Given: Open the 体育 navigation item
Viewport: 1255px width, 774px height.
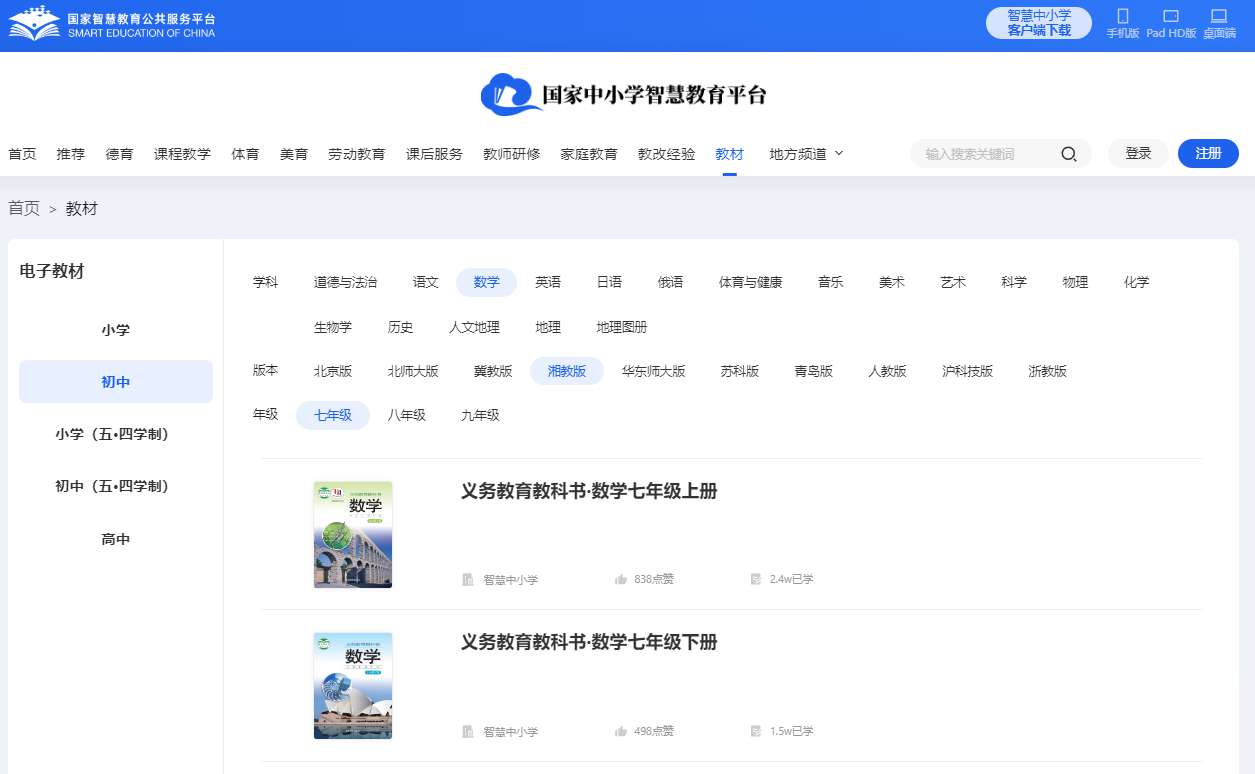Looking at the screenshot, I should [x=245, y=154].
